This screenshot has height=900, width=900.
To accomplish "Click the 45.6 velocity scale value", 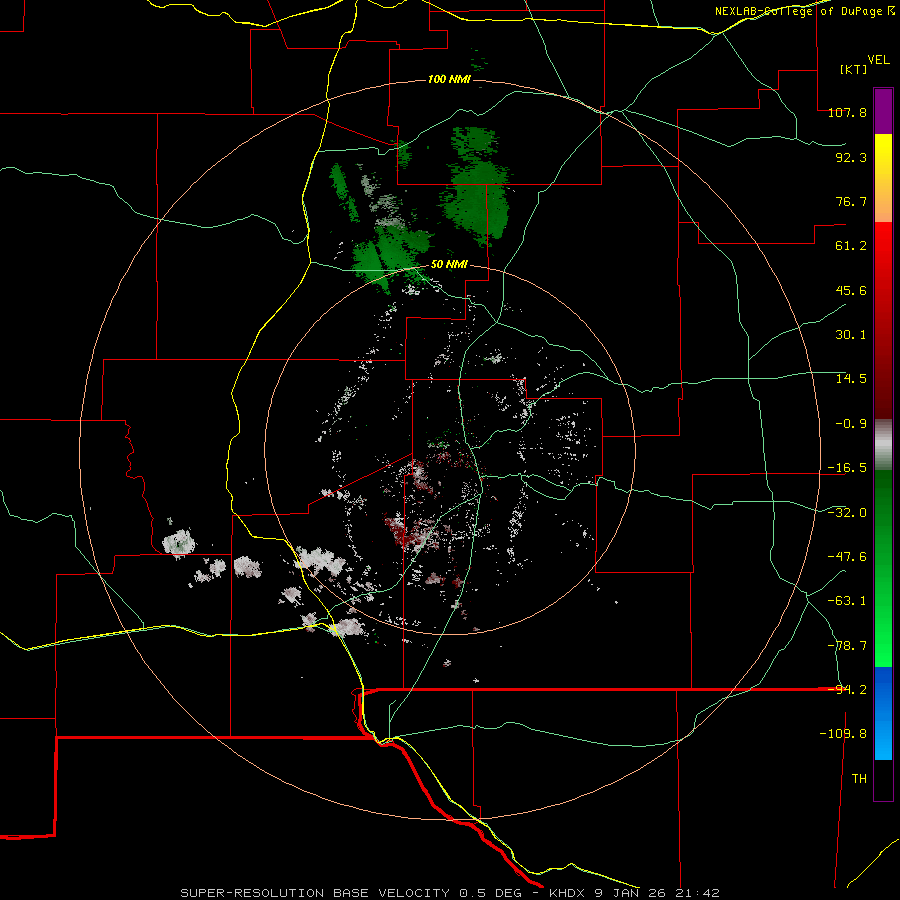I will point(851,290).
